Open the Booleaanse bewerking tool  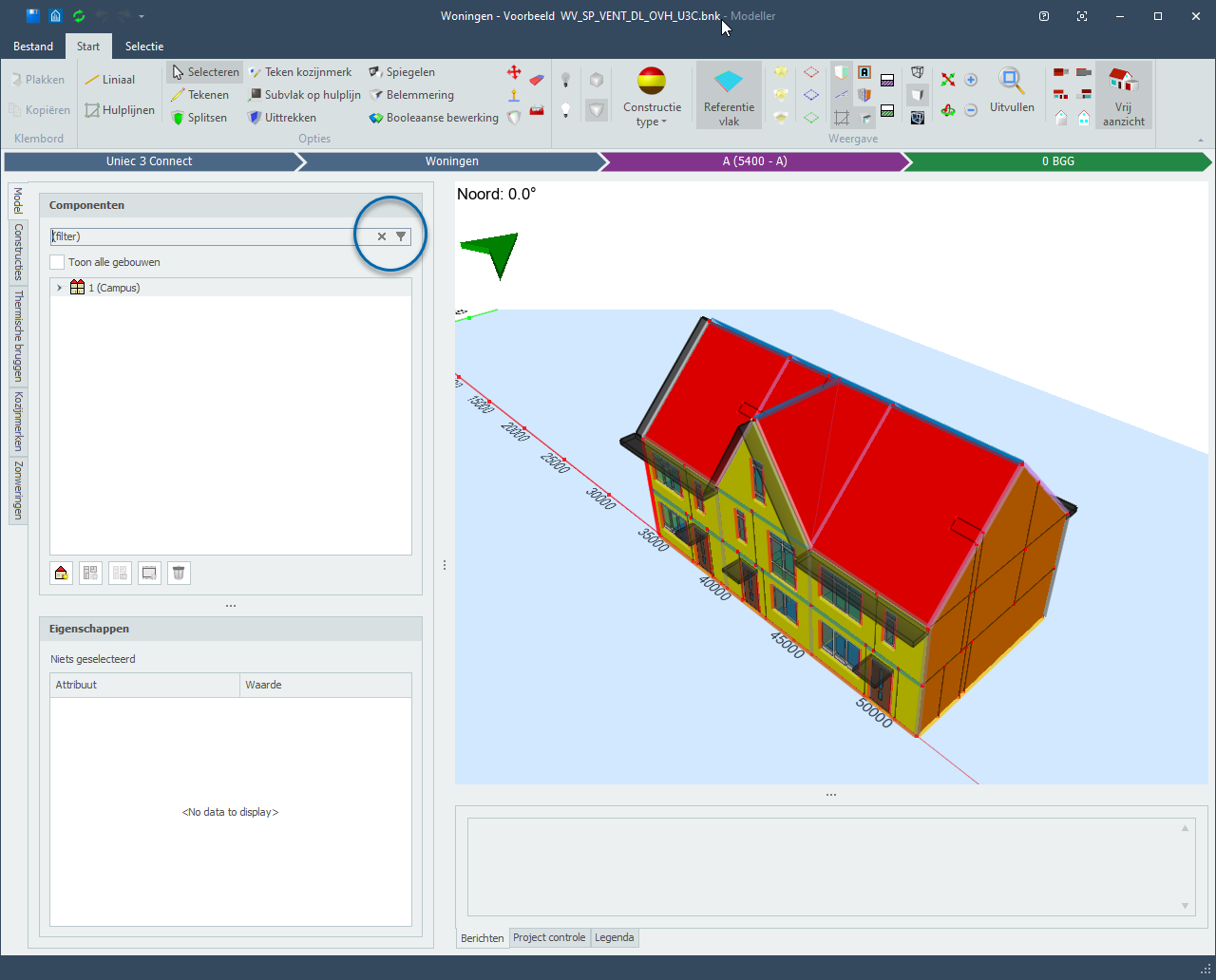click(x=433, y=118)
